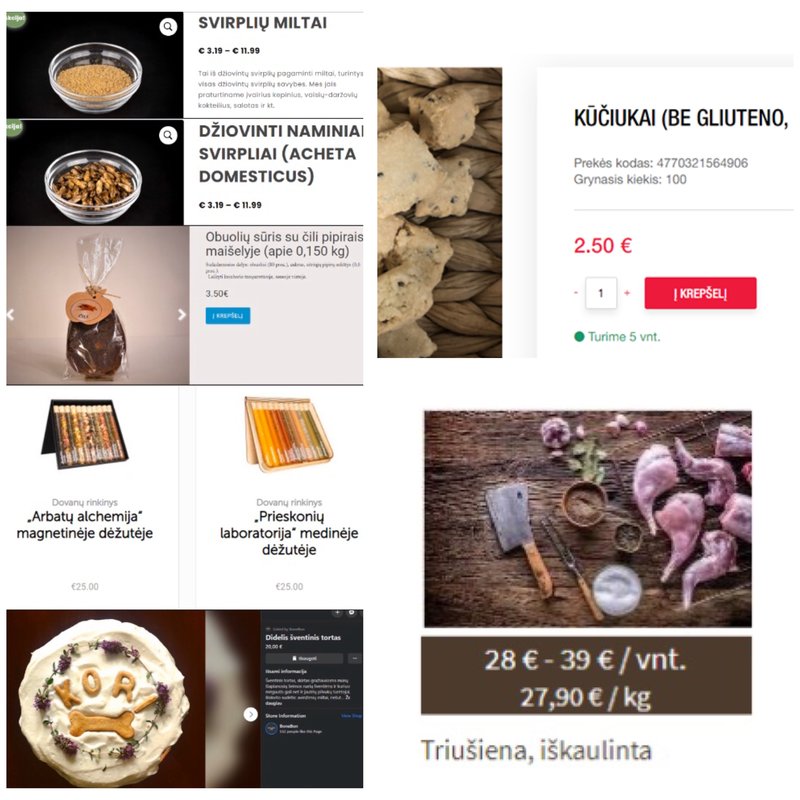Viewport: 800px width, 800px height.
Task: Show next image in cheese carousel
Action: [x=181, y=315]
